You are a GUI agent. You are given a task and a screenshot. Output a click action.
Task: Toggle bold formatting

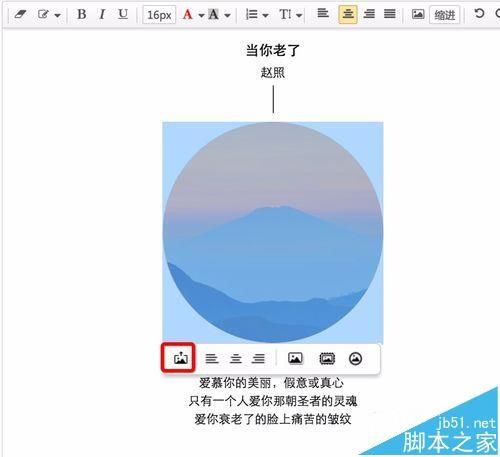coord(82,14)
